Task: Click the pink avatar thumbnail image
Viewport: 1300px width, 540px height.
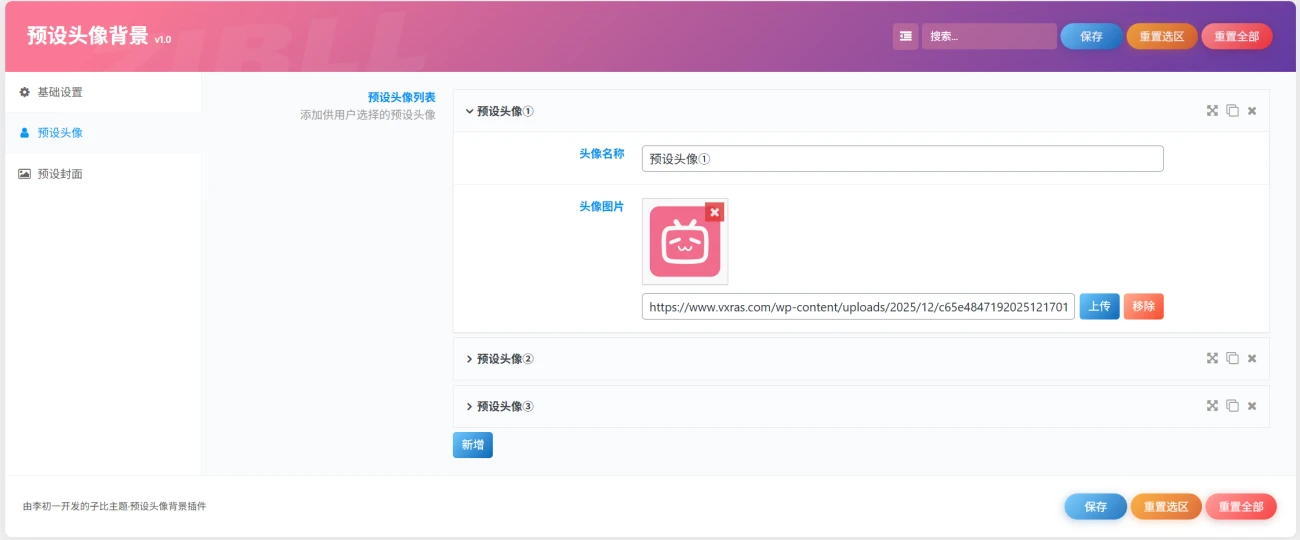Action: tap(685, 241)
